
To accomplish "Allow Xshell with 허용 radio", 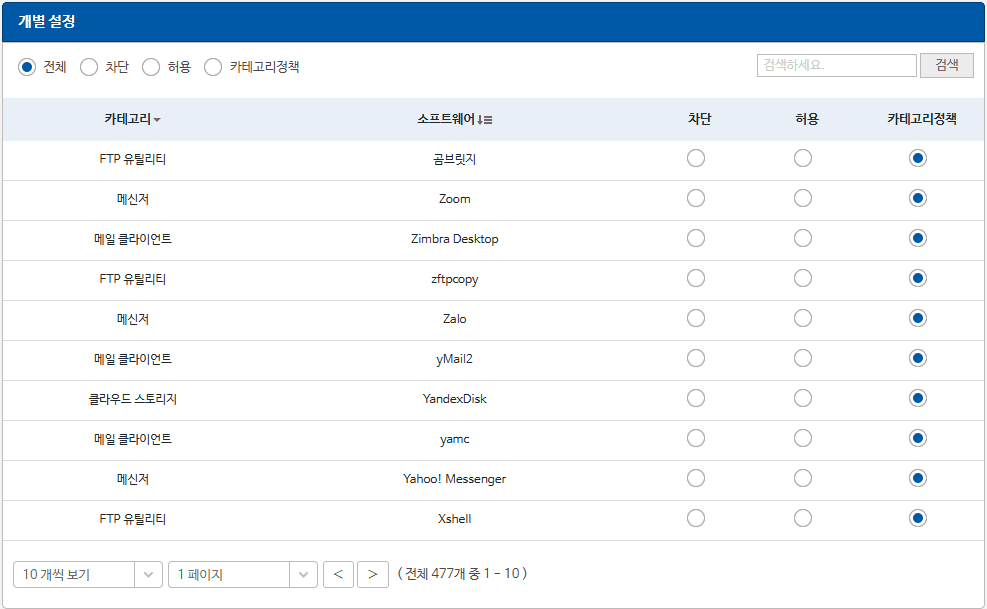I will coord(803,518).
